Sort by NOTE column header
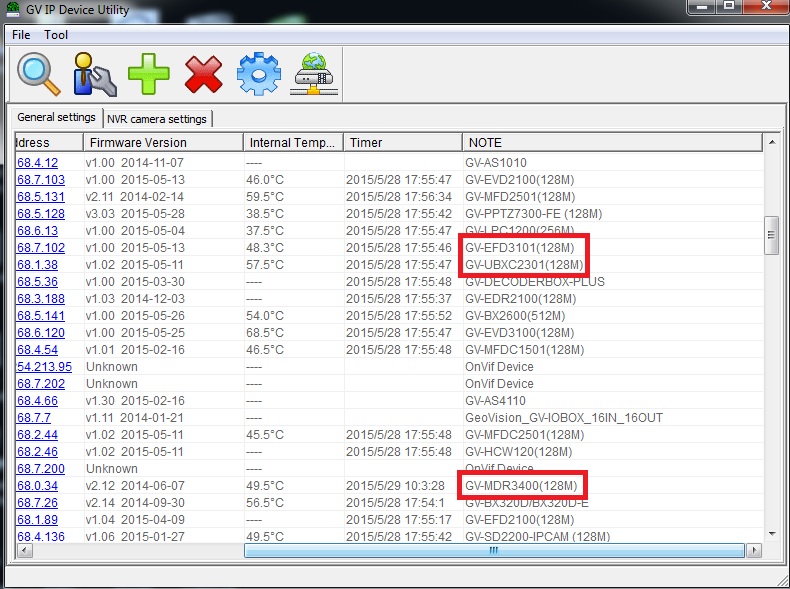This screenshot has width=790, height=589. coord(612,143)
